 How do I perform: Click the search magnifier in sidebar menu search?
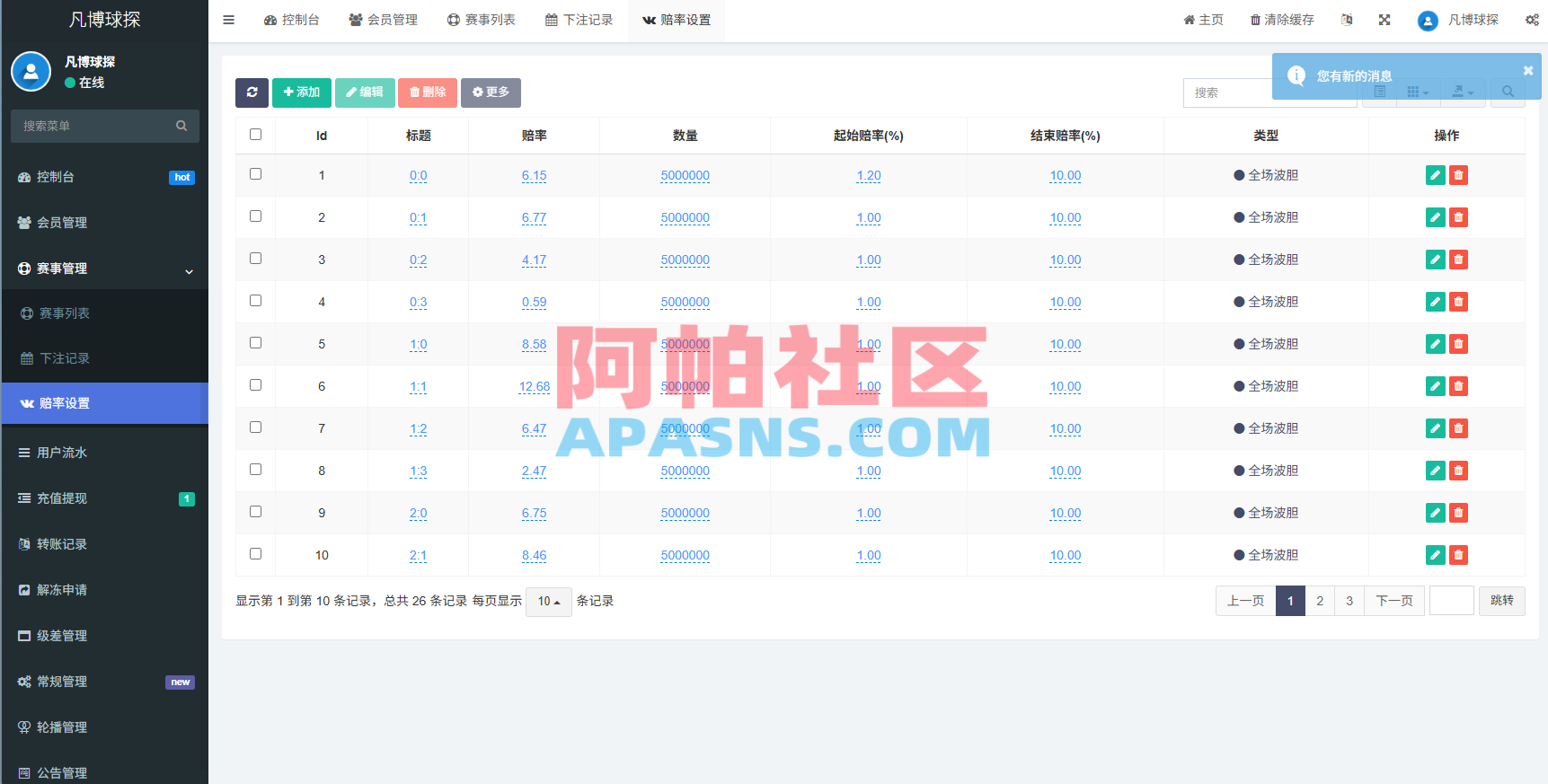click(x=181, y=126)
